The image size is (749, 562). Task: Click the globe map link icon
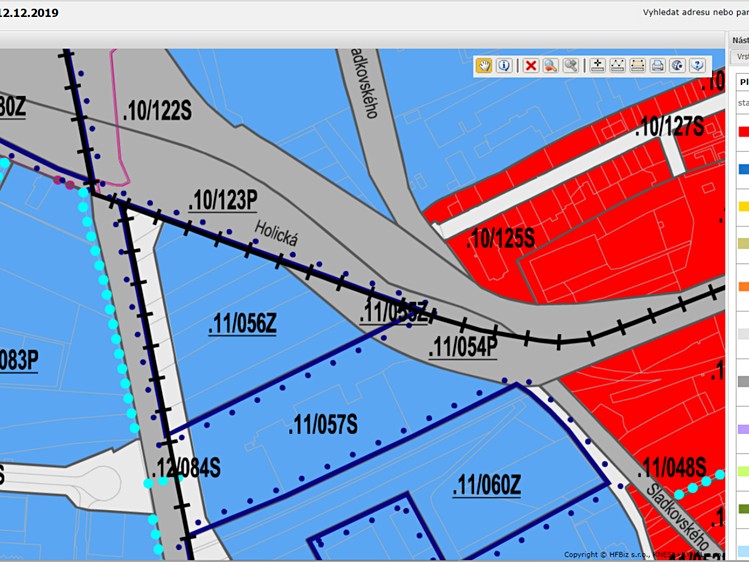[678, 65]
